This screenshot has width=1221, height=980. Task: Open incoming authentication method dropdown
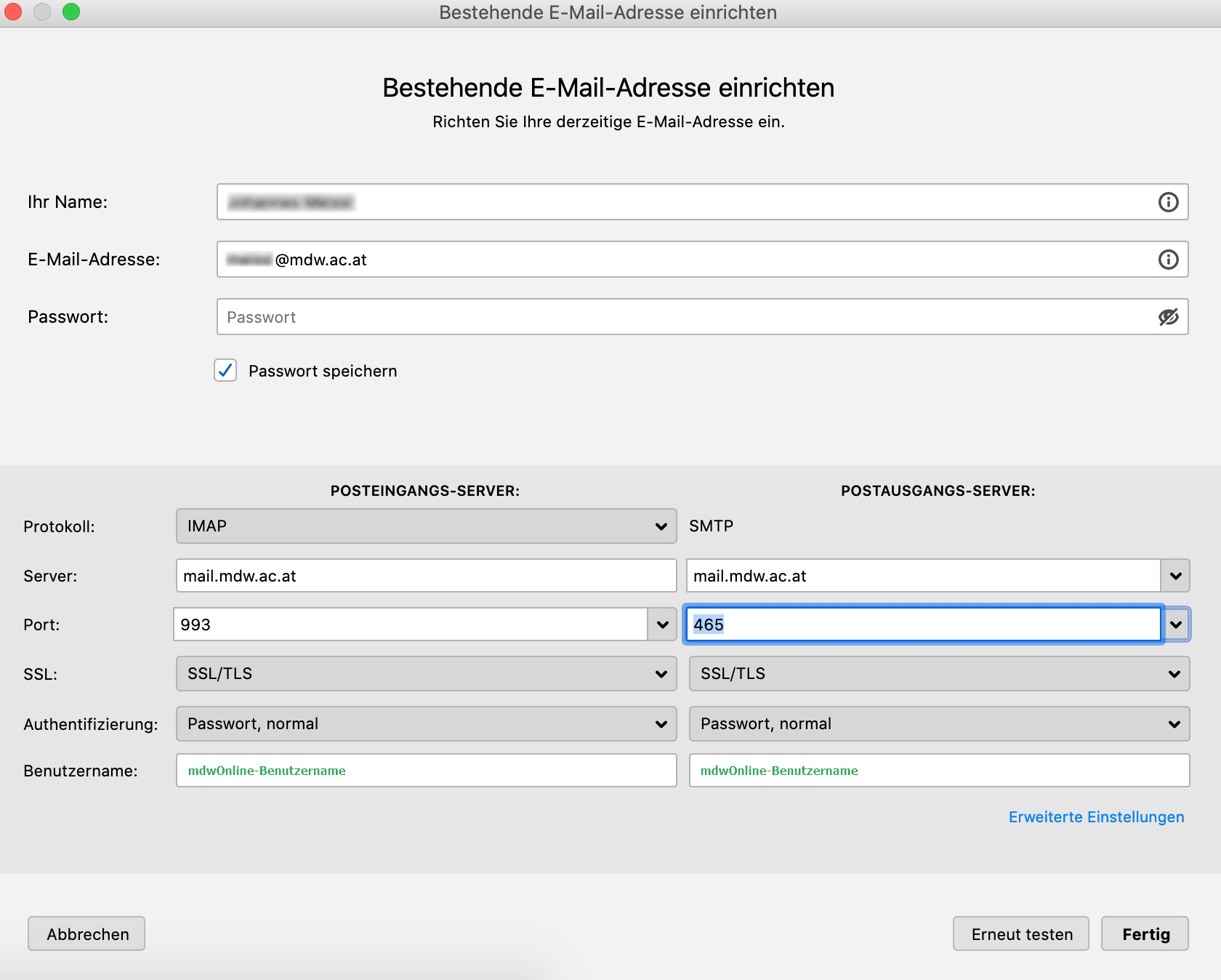pos(426,724)
